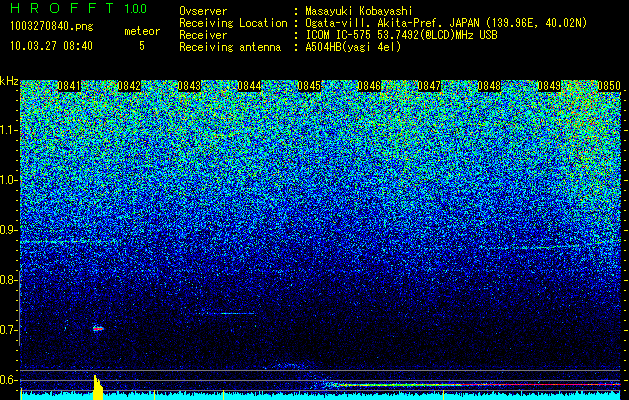Click the 0.7 kHz frequency label
Viewport: 629px width, 400px height.
click(7, 330)
